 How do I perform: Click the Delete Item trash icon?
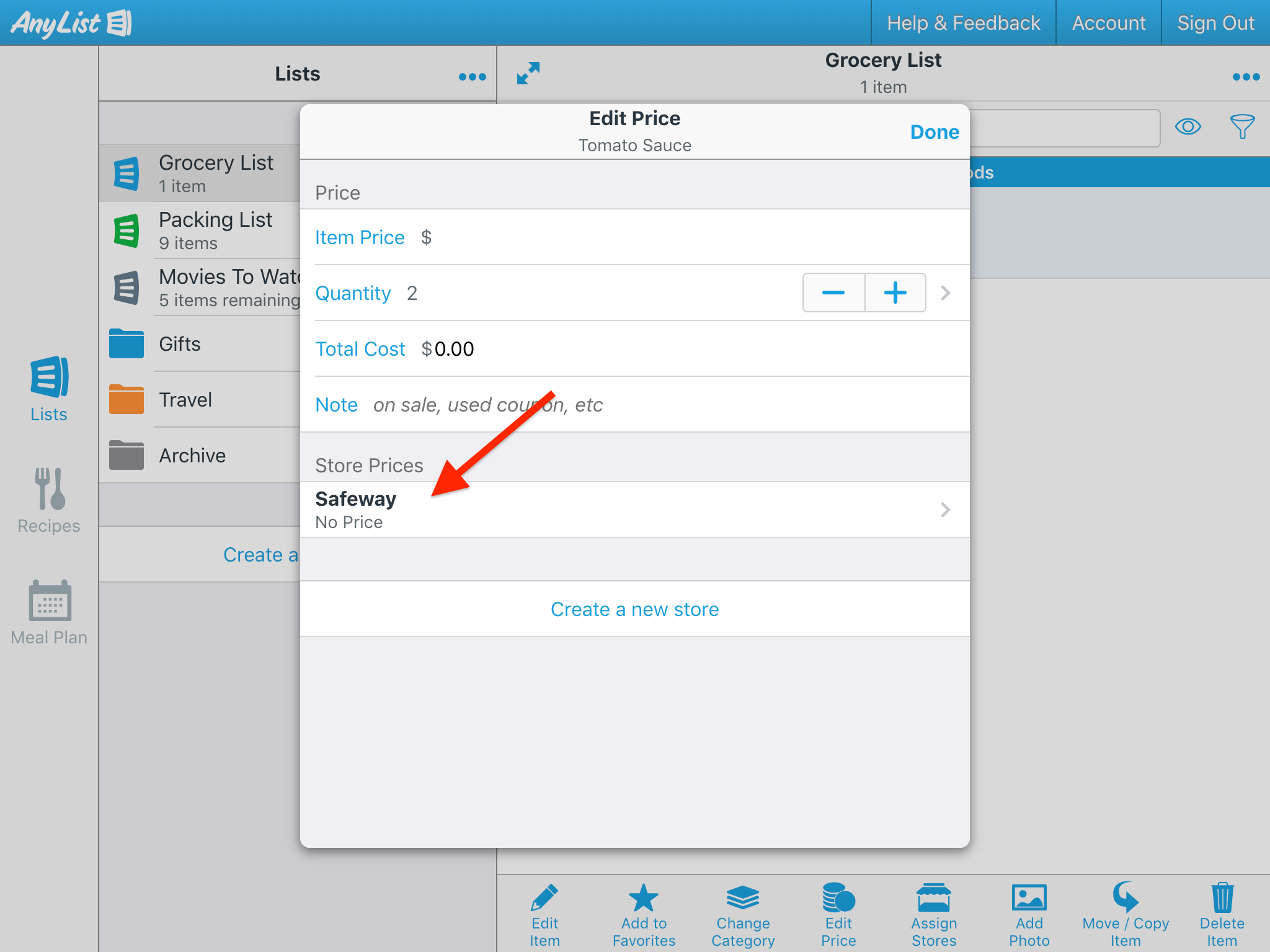pyautogui.click(x=1222, y=899)
